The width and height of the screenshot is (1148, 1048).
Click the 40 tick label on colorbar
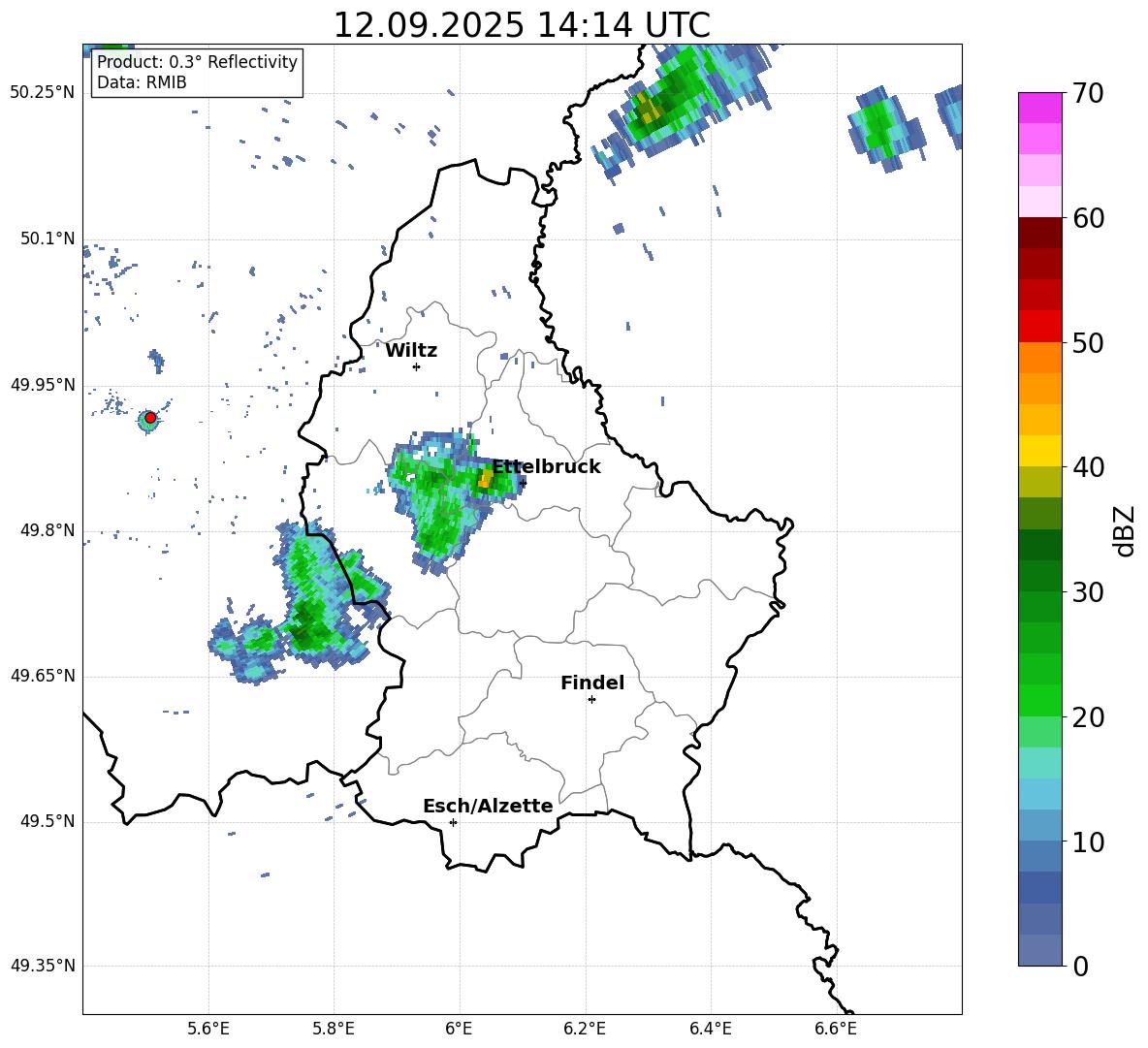point(1088,467)
